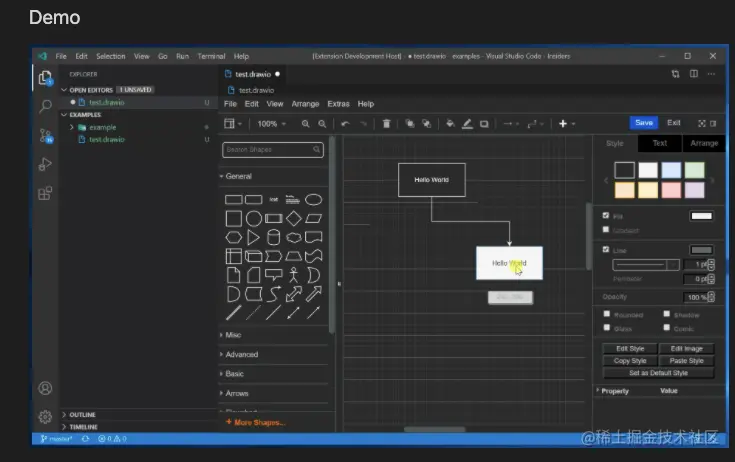This screenshot has width=735, height=462.
Task: Select the diamond shape in General
Action: pos(294,218)
